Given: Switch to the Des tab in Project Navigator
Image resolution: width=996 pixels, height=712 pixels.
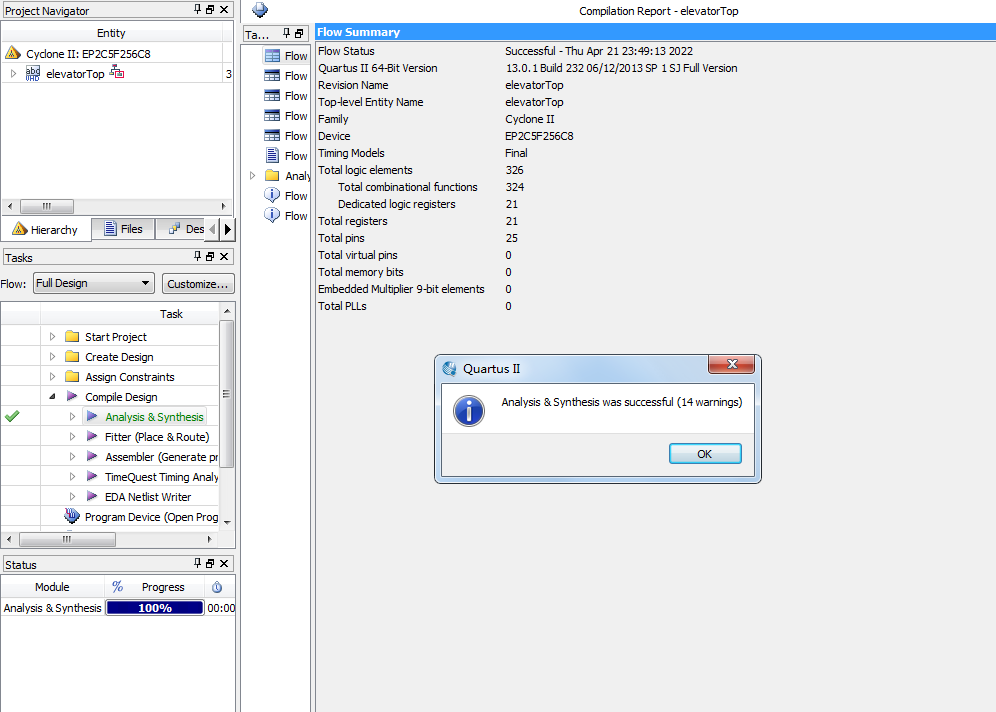Looking at the screenshot, I should (186, 229).
